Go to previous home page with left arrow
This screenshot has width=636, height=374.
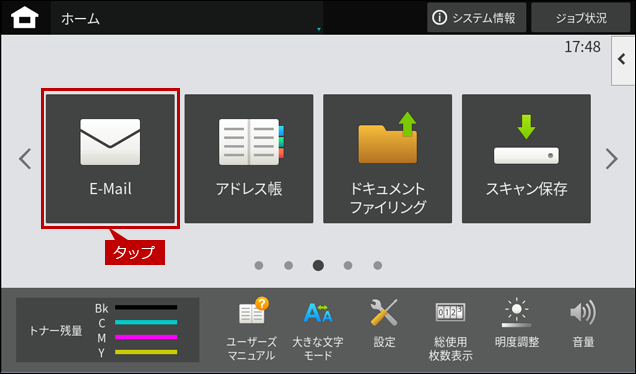[x=25, y=159]
